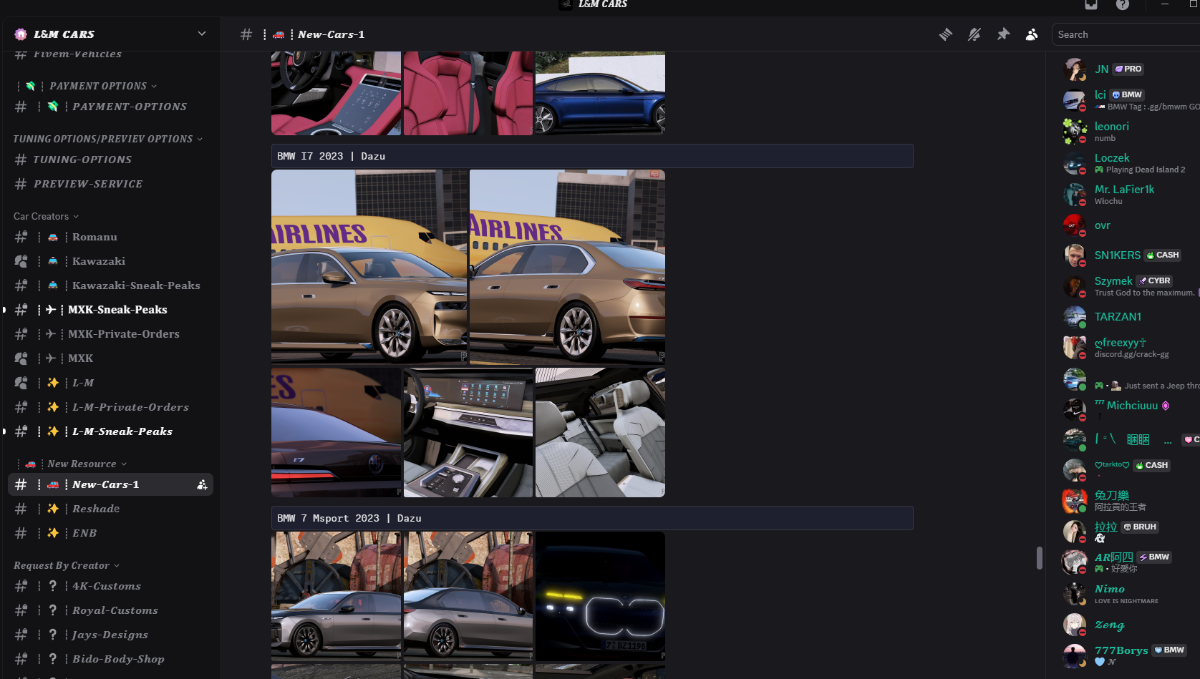
Task: Open the L&M CARS server dropdown menu
Action: [x=201, y=34]
